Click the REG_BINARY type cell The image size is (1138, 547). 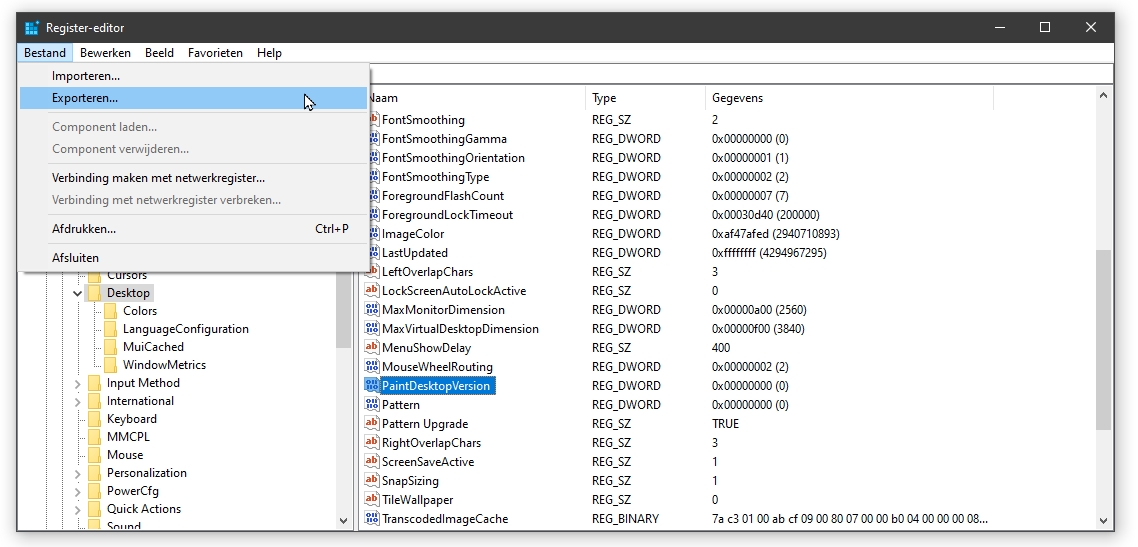(626, 519)
